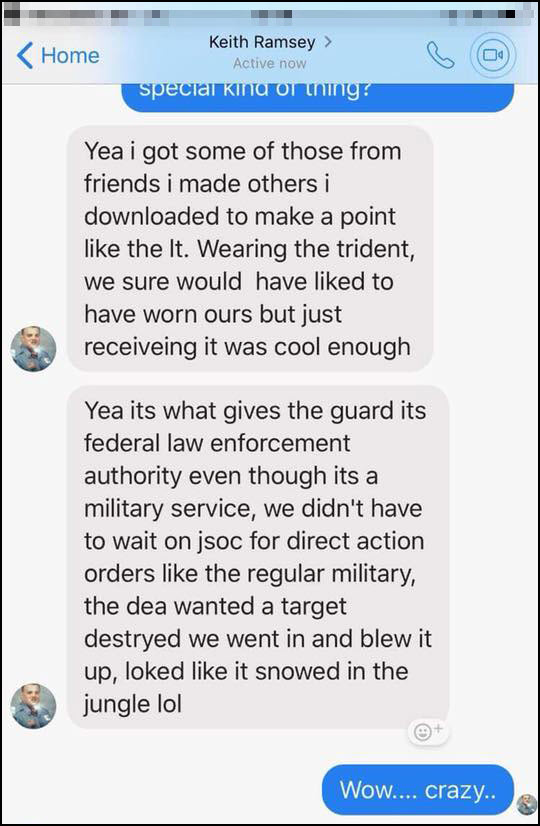Select message about federal law enforcement authority
Viewport: 540px width, 826px height.
(258, 557)
